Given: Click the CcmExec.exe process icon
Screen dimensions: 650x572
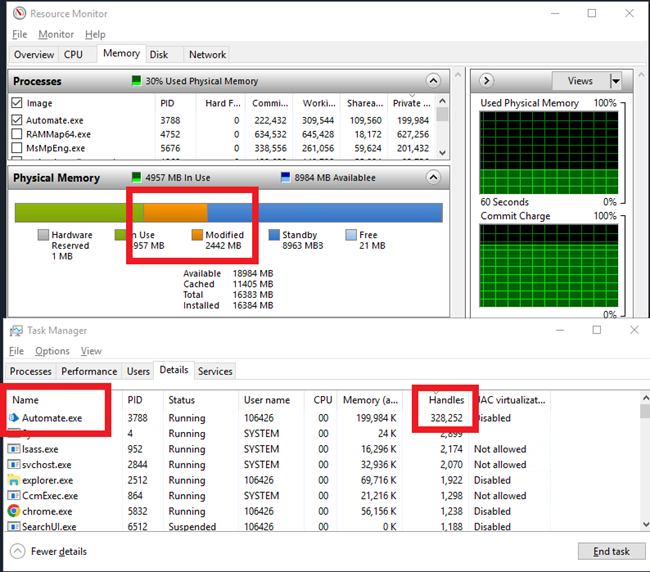Looking at the screenshot, I should [x=15, y=496].
